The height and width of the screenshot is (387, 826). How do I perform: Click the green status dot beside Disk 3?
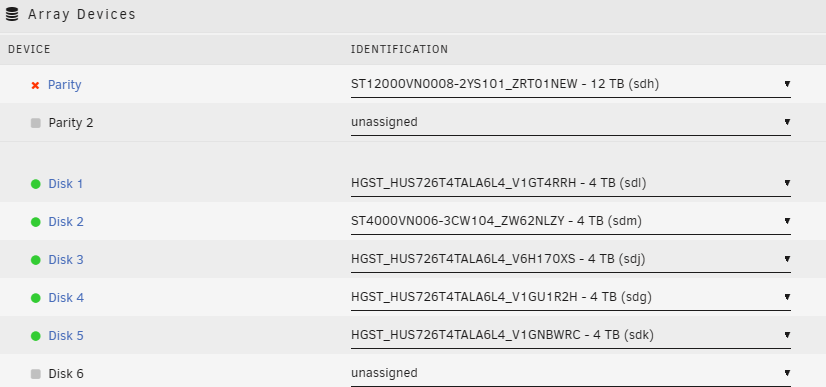[x=35, y=260]
